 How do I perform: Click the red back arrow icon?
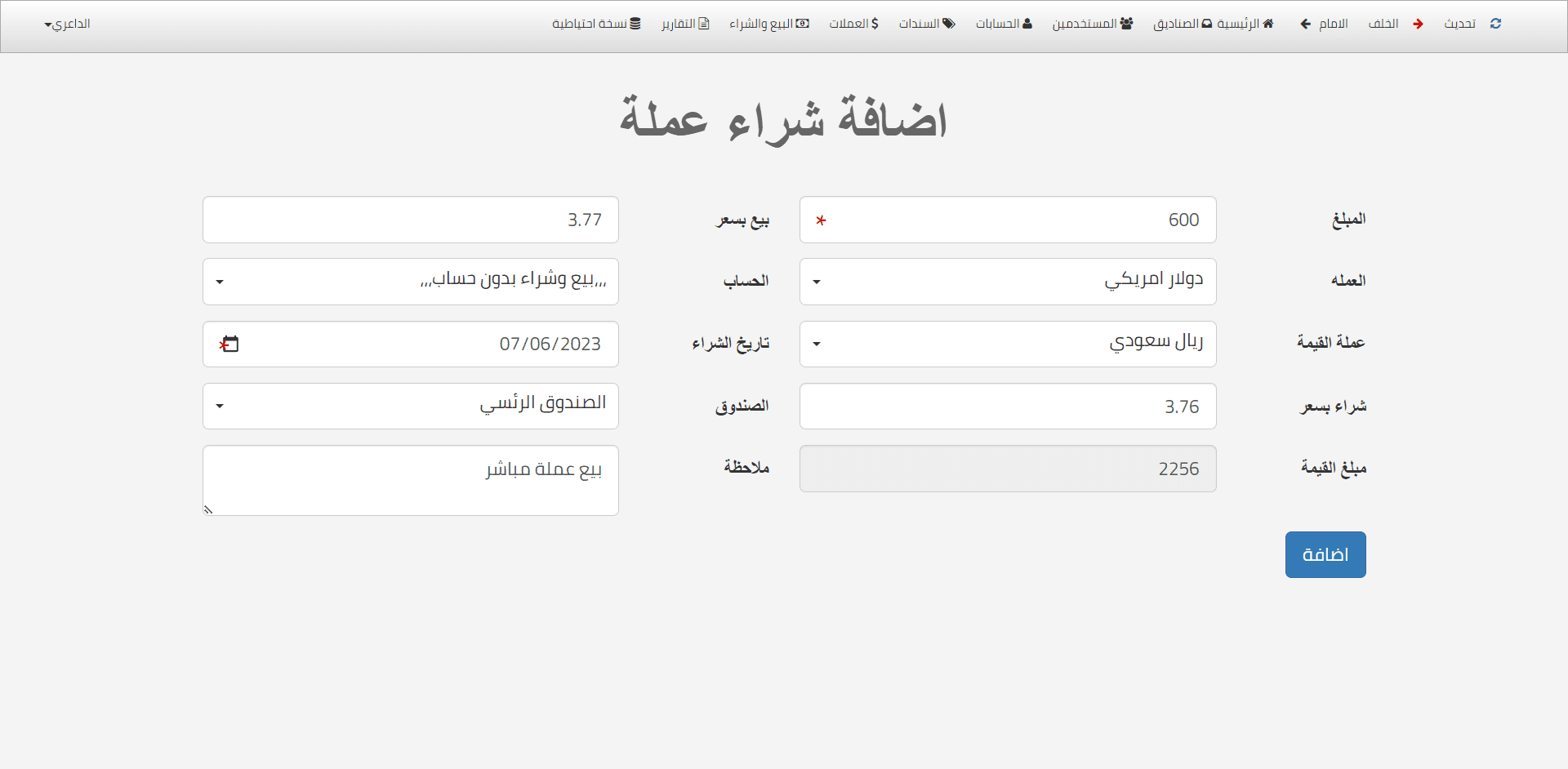1418,24
